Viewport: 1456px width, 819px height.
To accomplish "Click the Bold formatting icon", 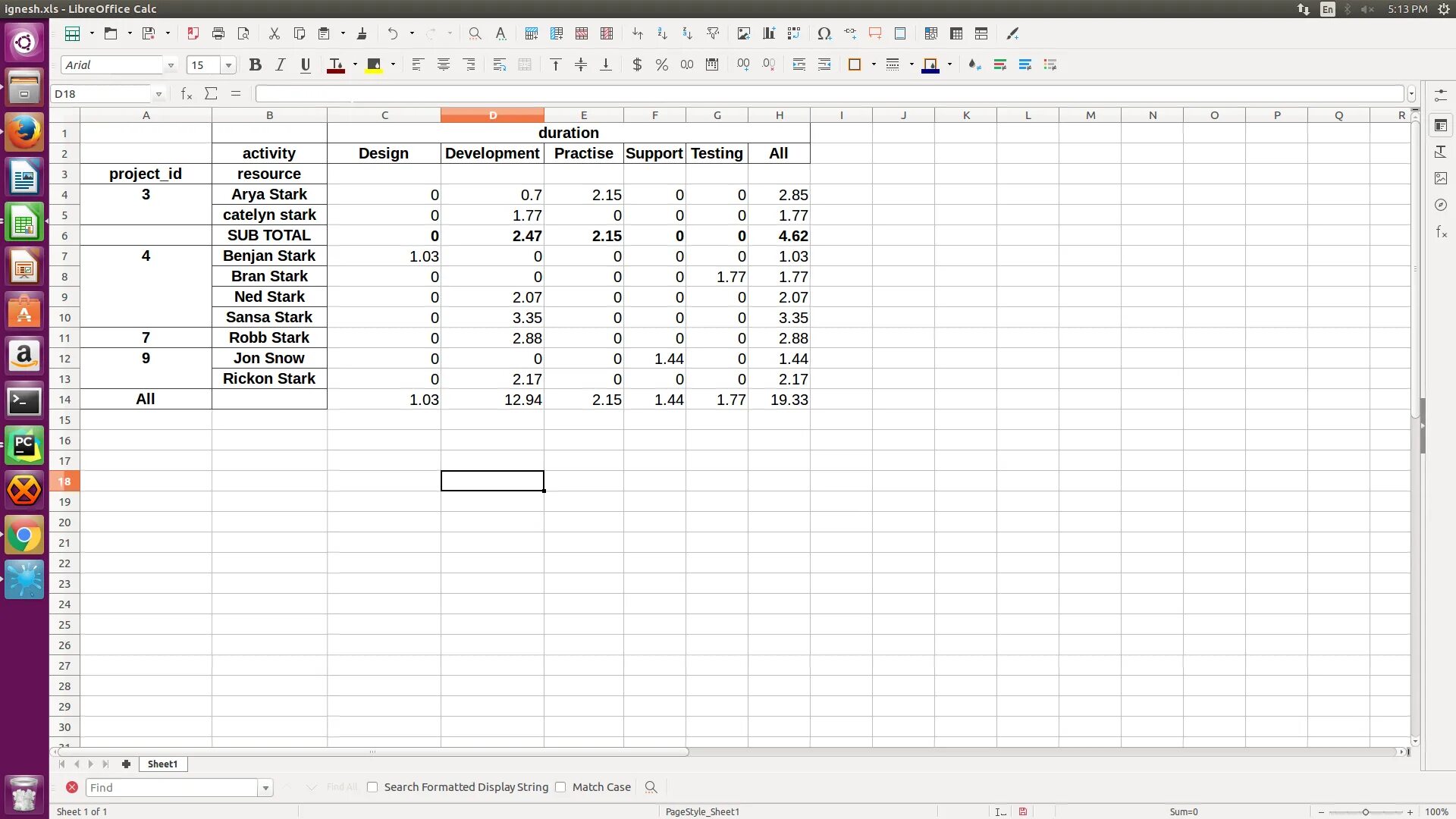I will click(x=255, y=65).
